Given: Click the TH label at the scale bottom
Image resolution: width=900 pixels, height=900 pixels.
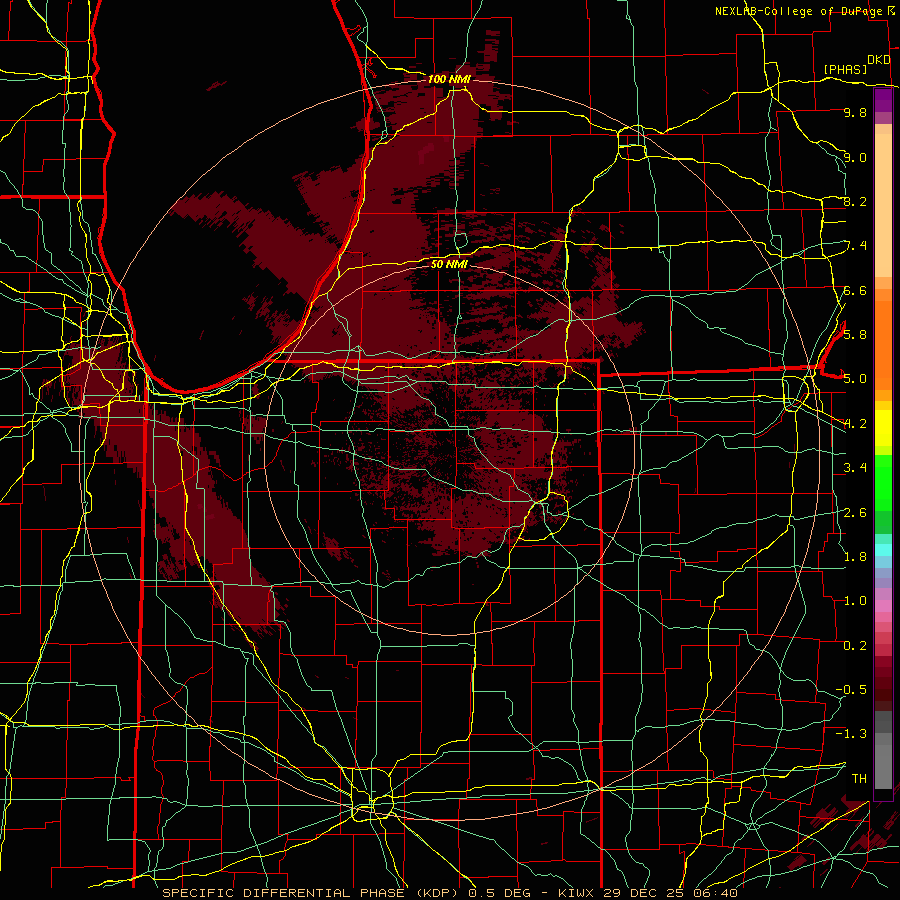Looking at the screenshot, I should [x=859, y=778].
